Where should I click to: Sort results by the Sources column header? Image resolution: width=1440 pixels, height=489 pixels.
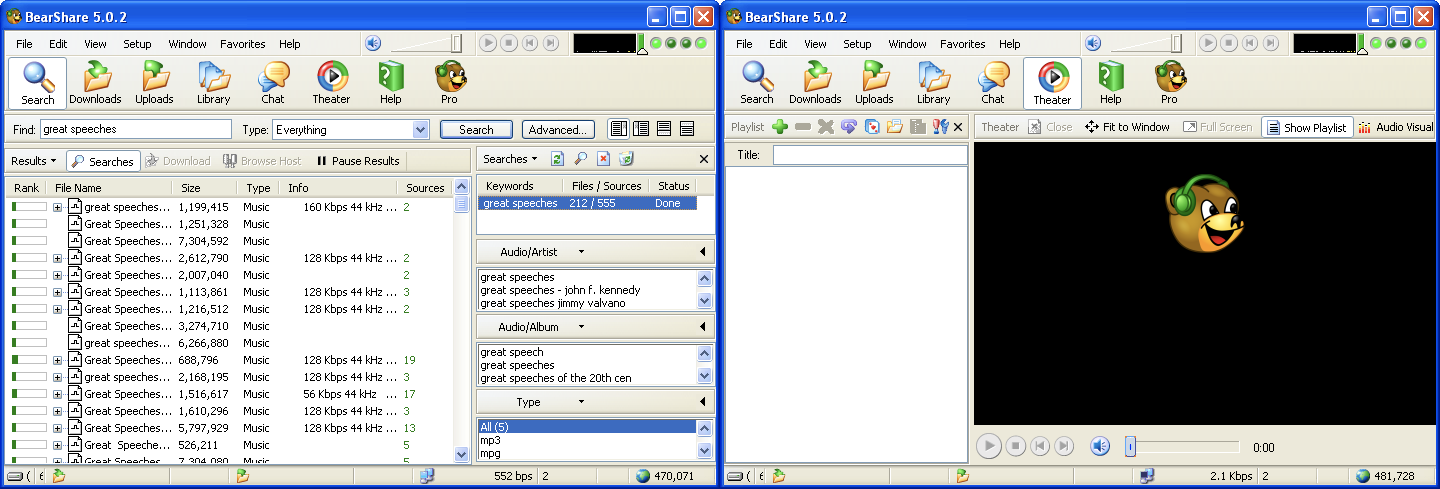tap(425, 188)
